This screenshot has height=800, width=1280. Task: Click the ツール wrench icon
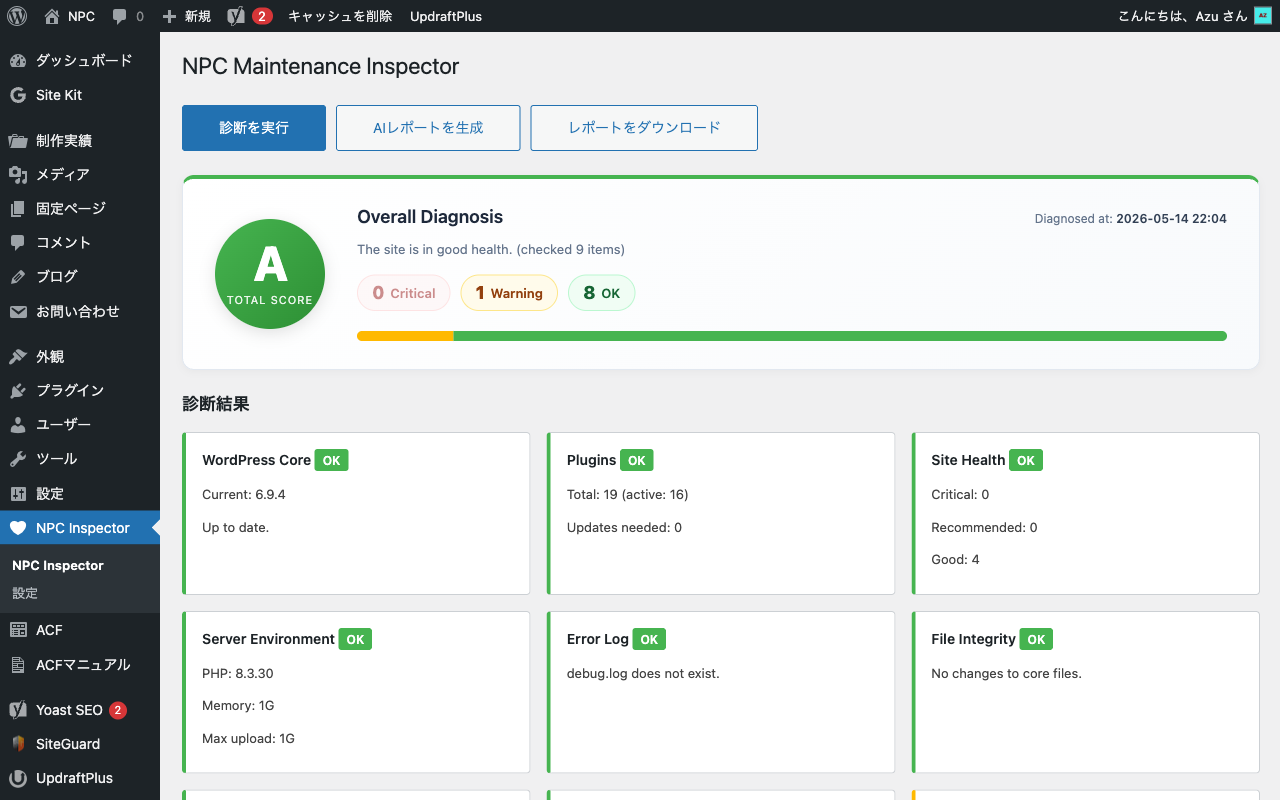[18, 459]
